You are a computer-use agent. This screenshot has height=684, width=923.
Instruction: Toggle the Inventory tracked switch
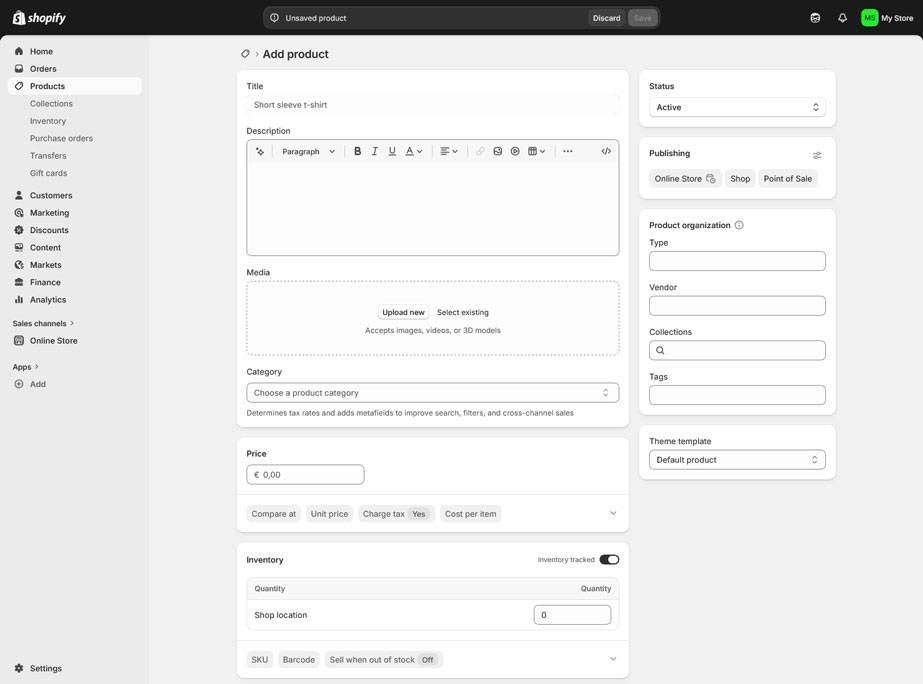609,559
